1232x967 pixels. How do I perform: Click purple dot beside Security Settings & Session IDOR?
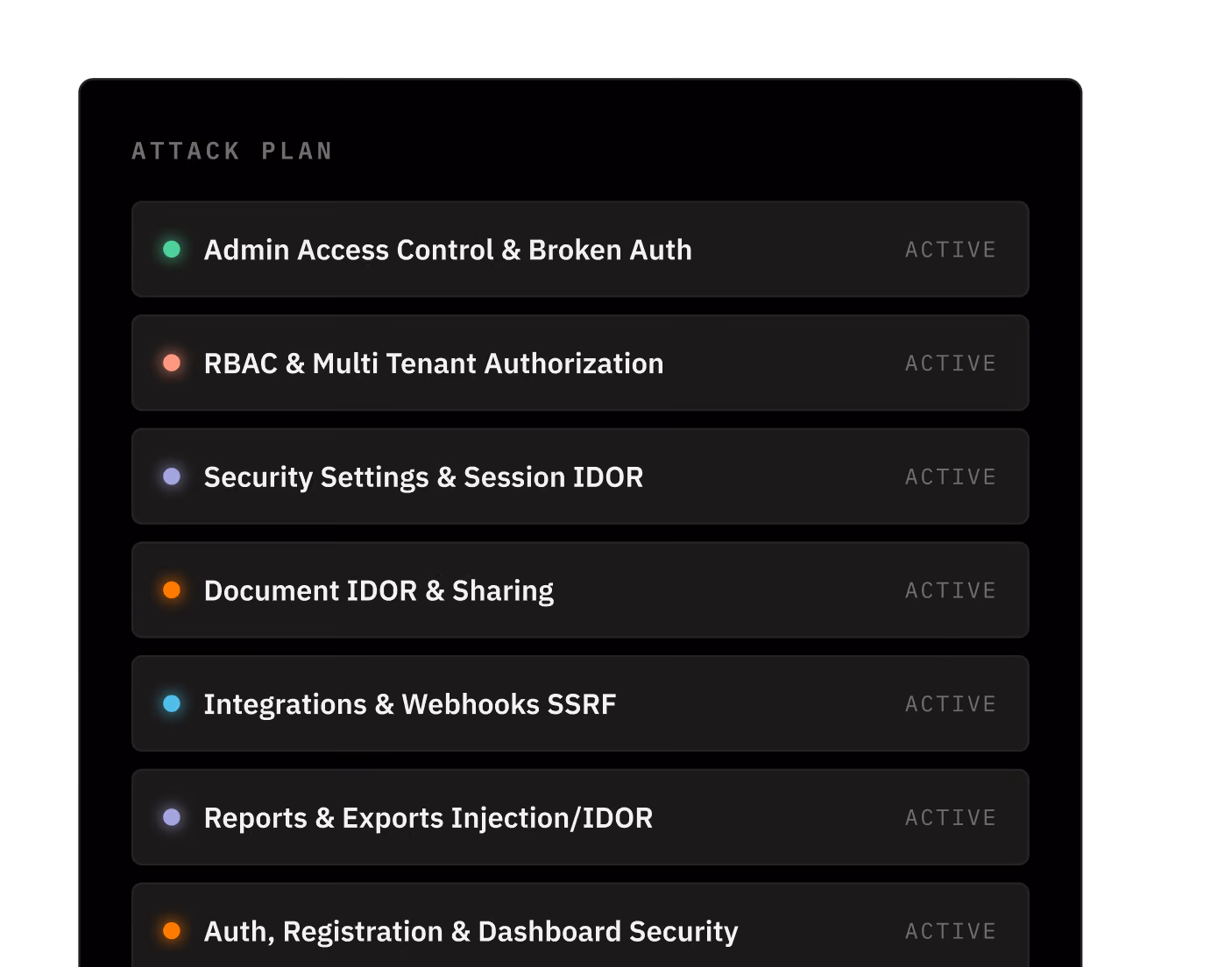click(172, 476)
